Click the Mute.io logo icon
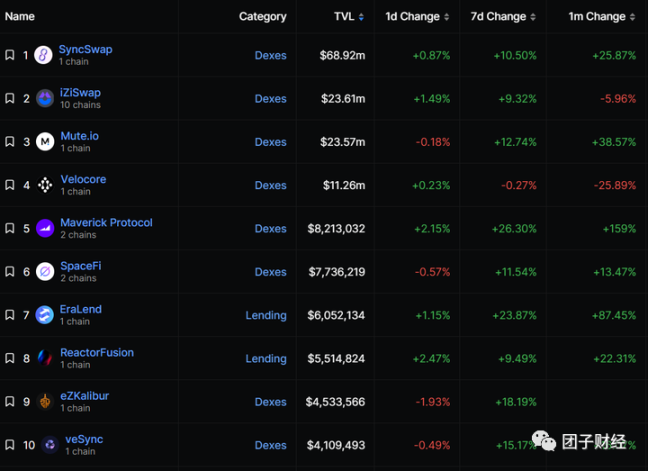This screenshot has height=471, width=648. click(45, 142)
